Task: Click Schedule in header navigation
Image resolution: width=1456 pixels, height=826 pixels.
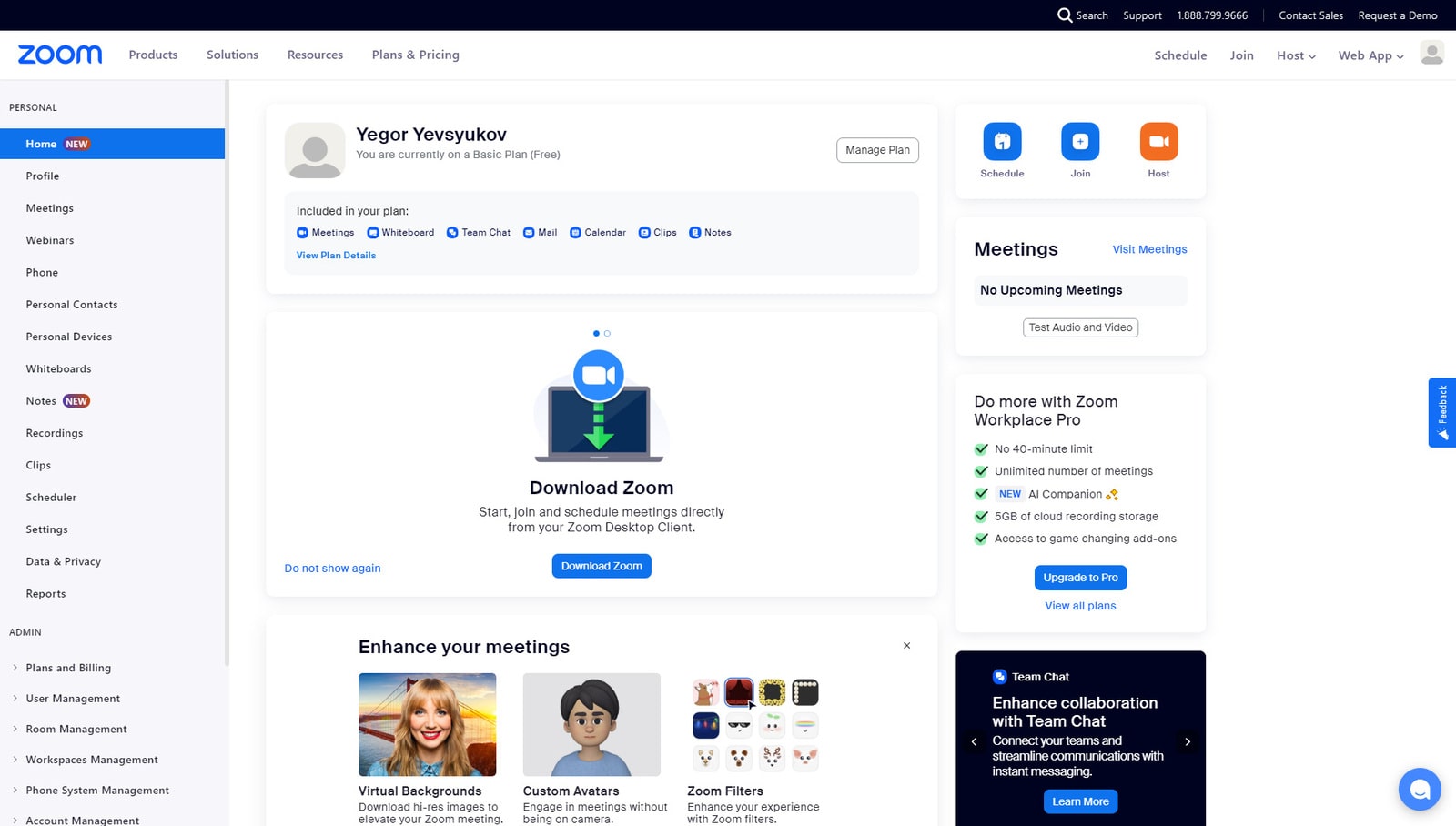Action: pos(1180,55)
